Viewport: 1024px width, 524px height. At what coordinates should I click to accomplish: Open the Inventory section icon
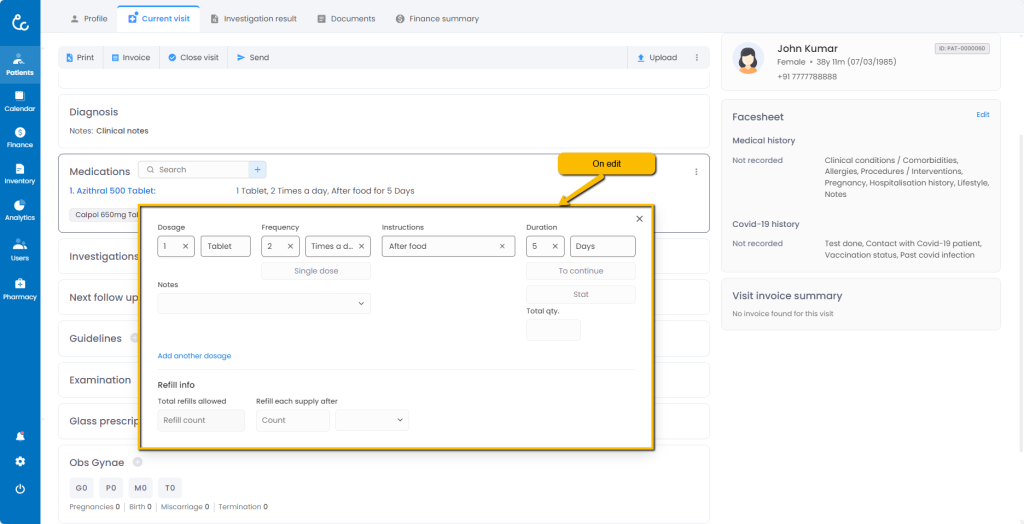click(x=20, y=173)
